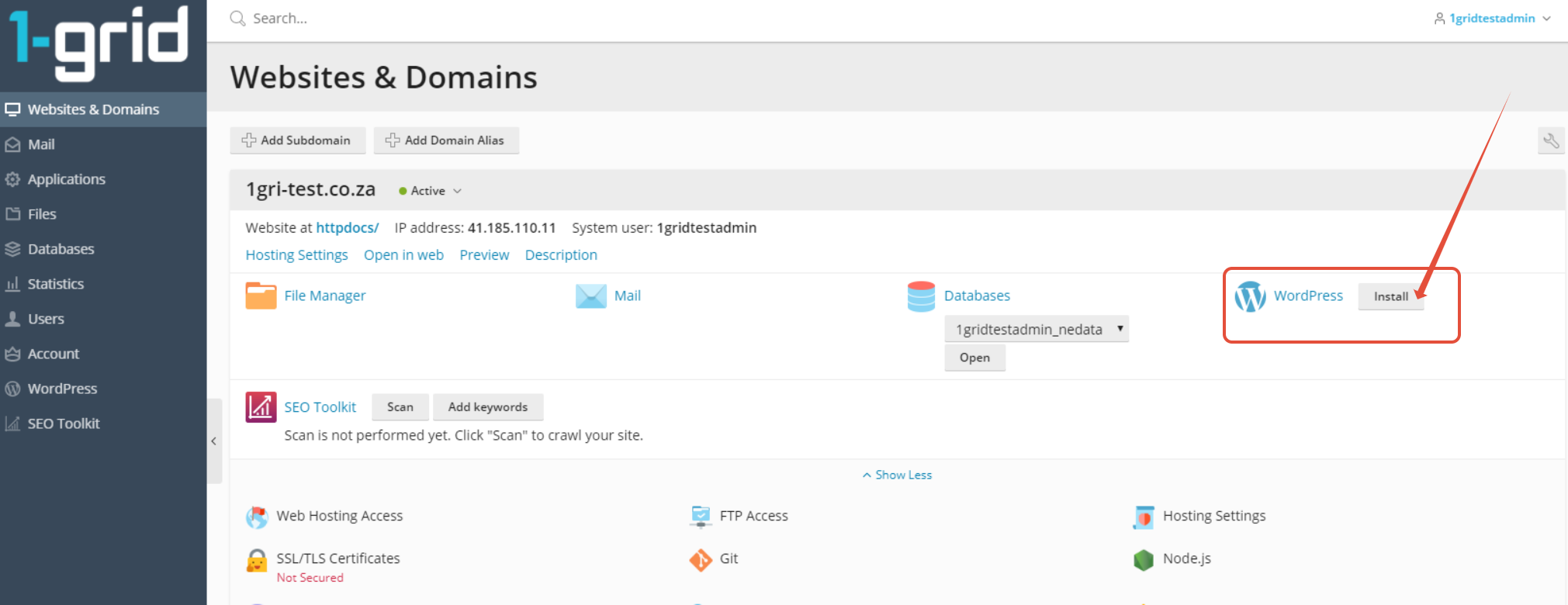Click the Node.js hexagon icon
Viewport: 1568px width, 605px height.
point(1144,560)
